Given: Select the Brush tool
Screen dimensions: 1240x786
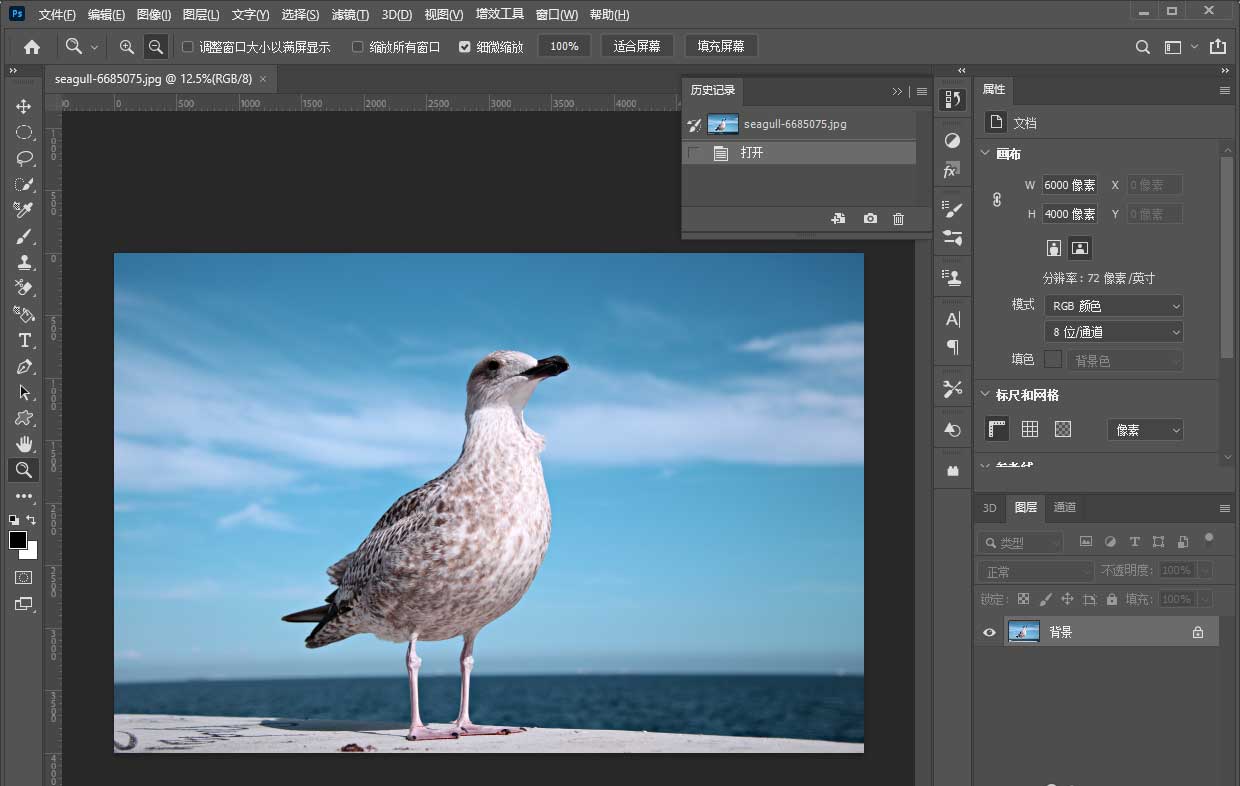Looking at the screenshot, I should pos(24,236).
